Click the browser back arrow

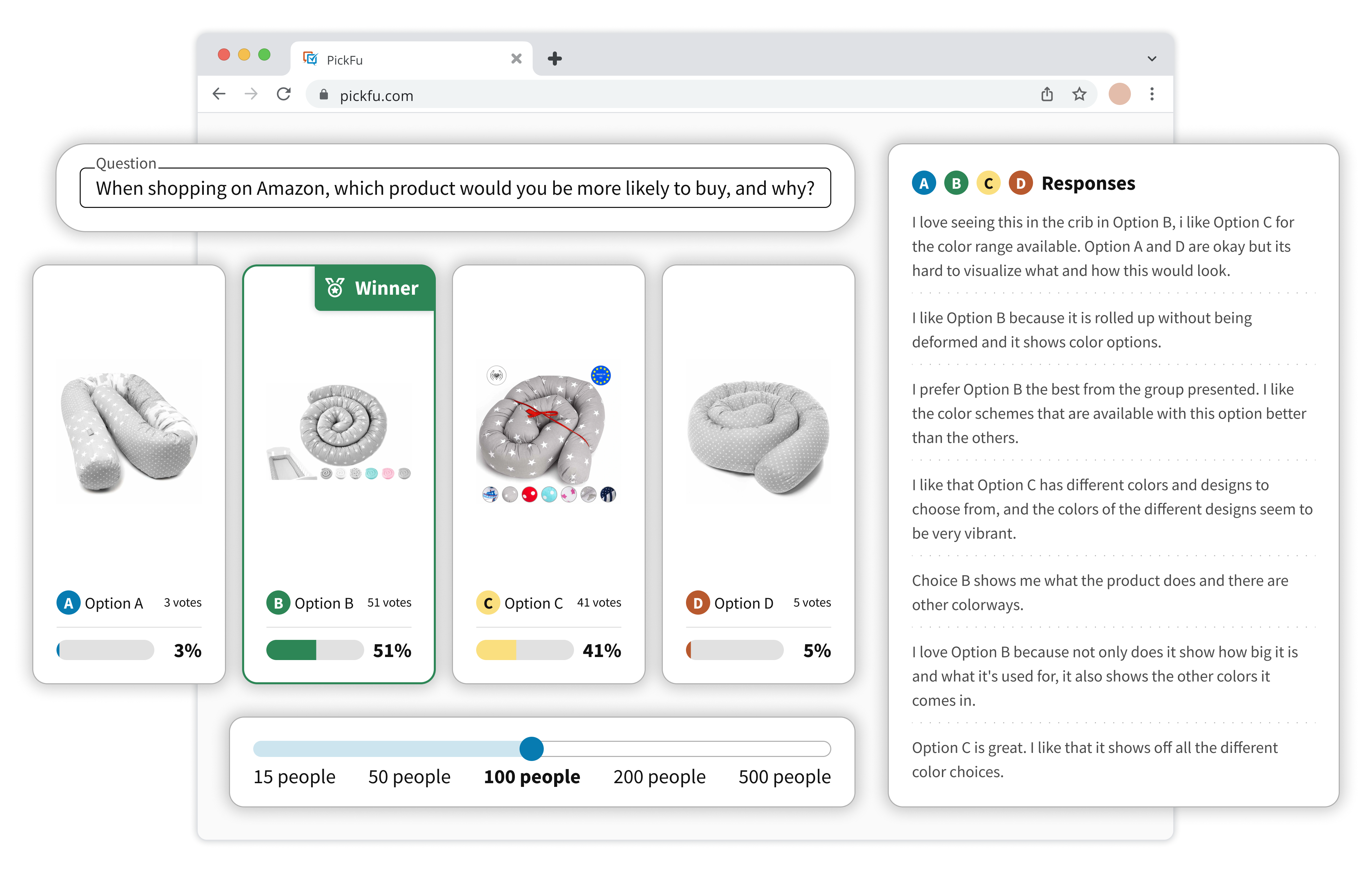pos(219,94)
